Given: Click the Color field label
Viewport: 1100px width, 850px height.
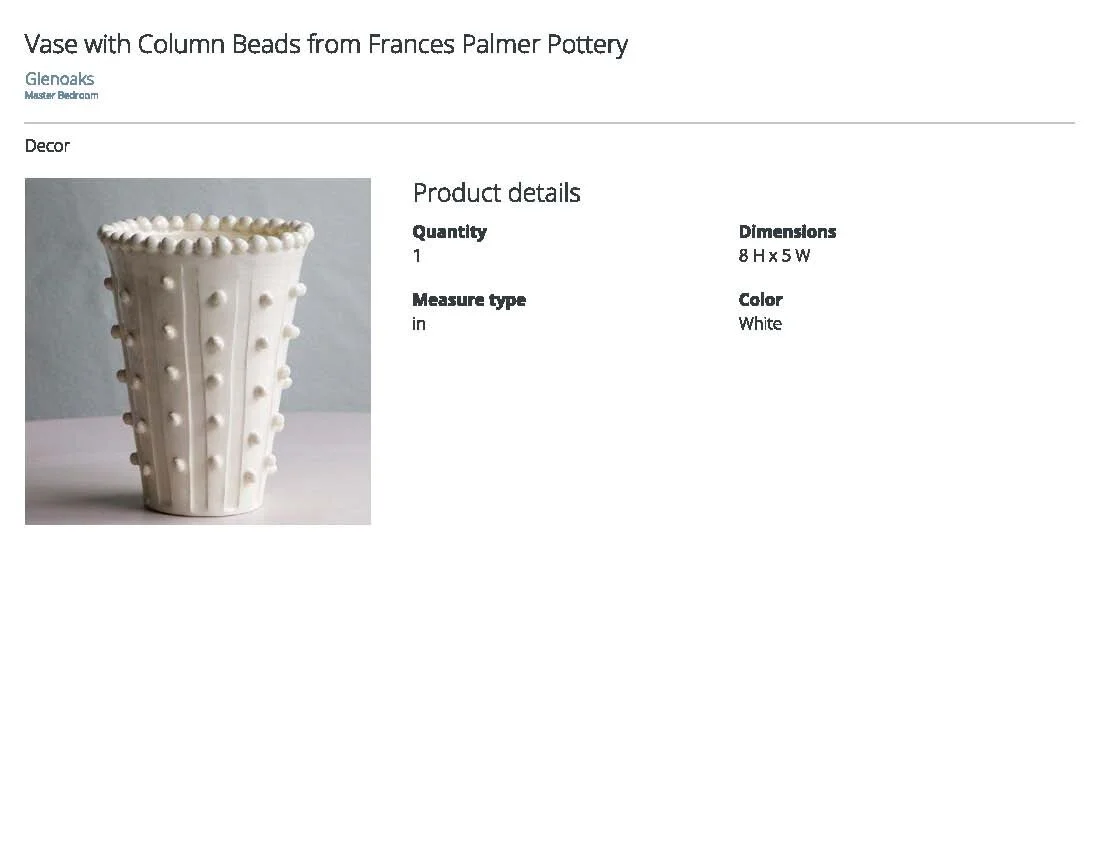Looking at the screenshot, I should coord(760,300).
